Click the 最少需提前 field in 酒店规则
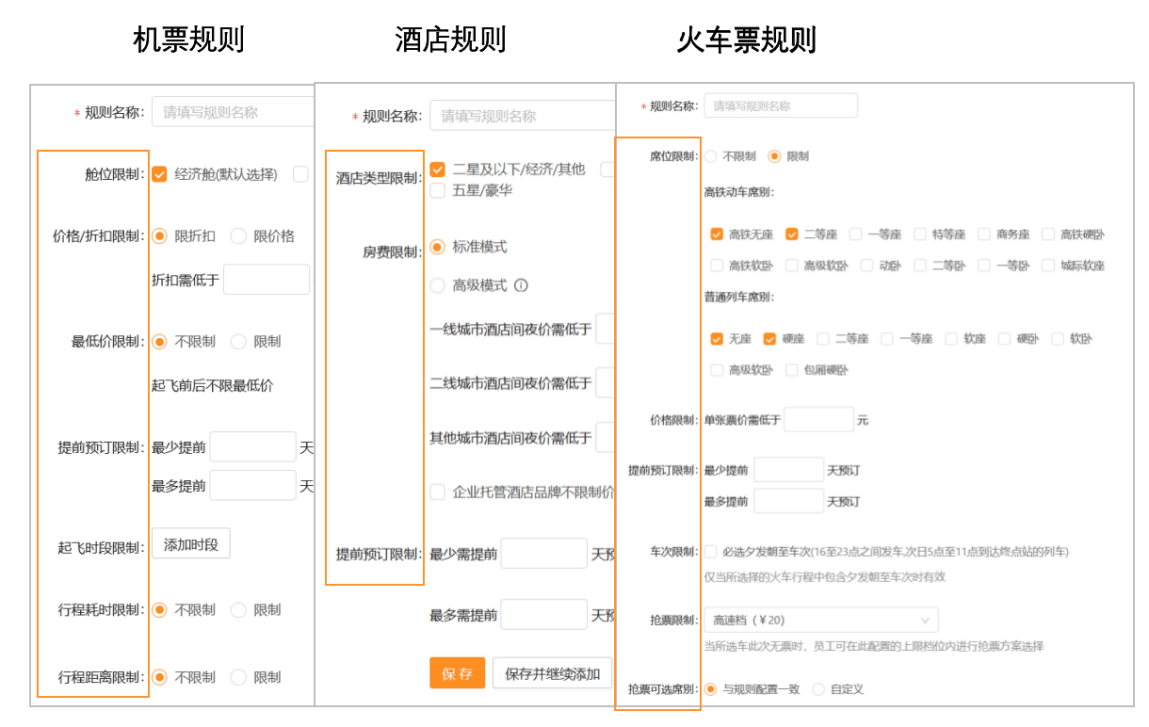1149x727 pixels. coord(544,554)
